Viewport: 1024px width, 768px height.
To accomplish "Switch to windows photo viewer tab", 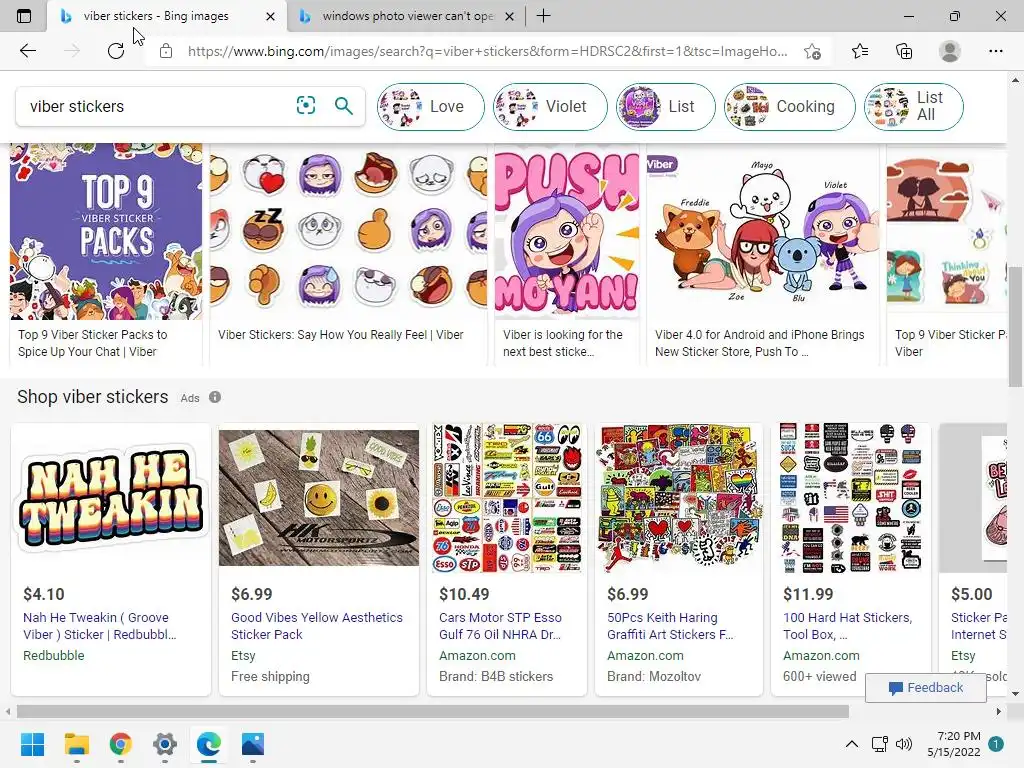I will pos(407,16).
